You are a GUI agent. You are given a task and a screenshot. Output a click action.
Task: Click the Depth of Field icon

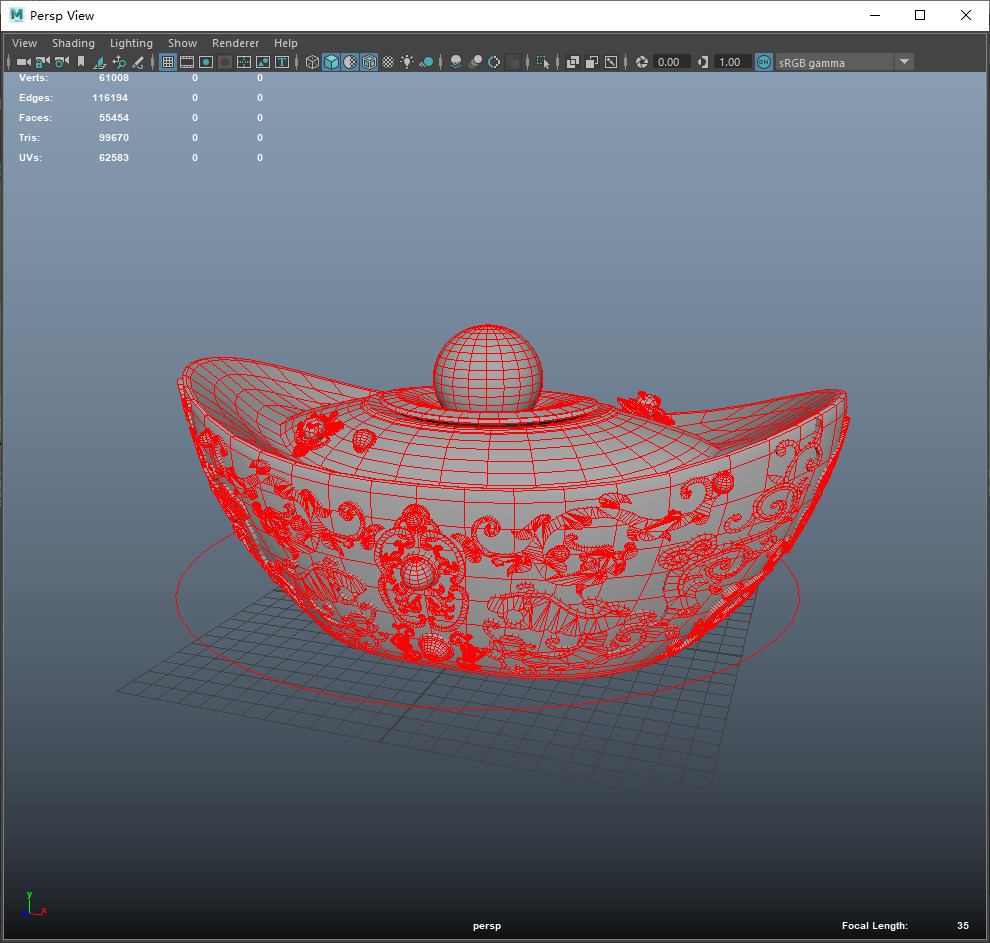point(514,62)
